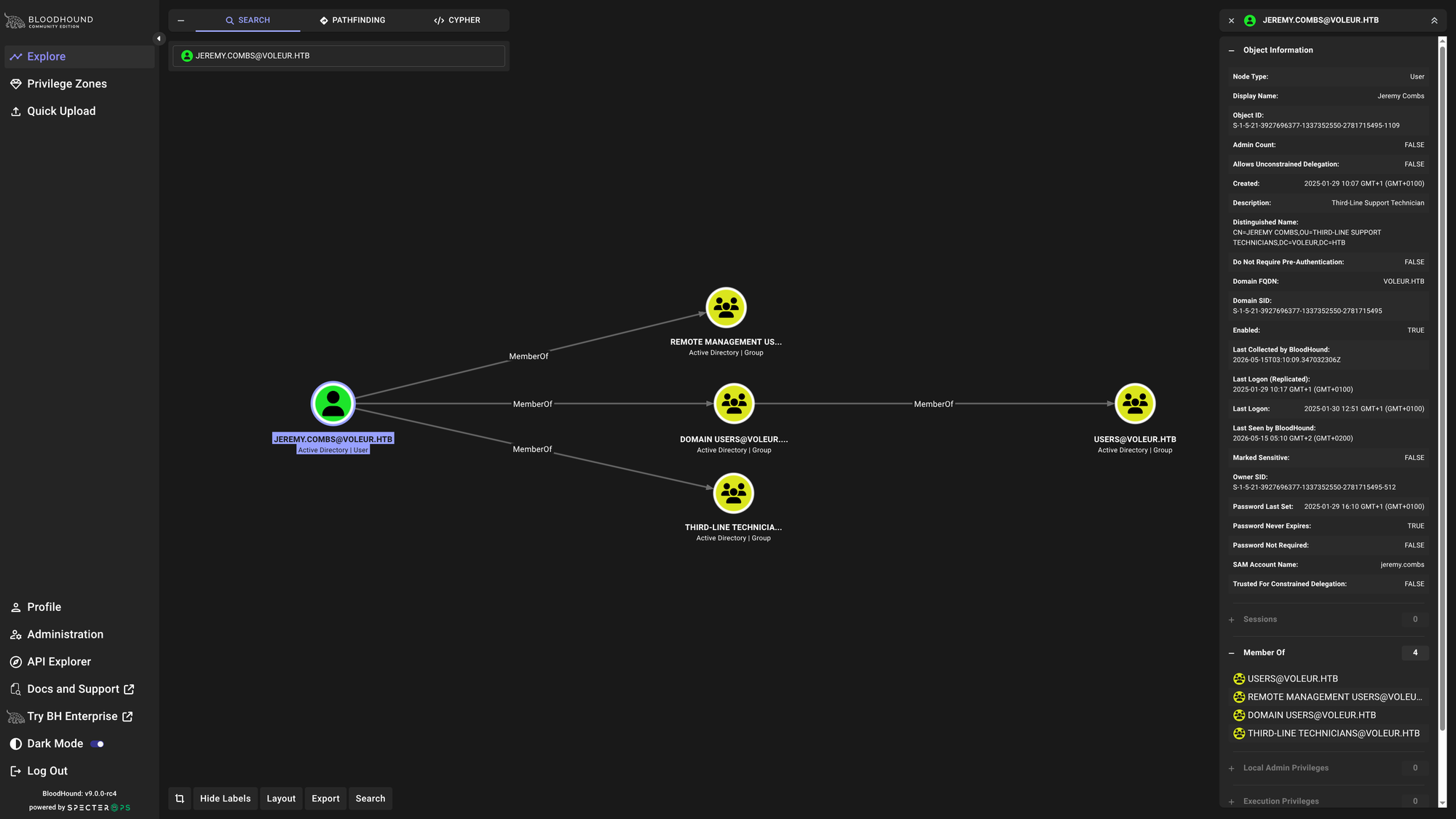Expand the Local Admin Privileges section

tap(1232, 768)
